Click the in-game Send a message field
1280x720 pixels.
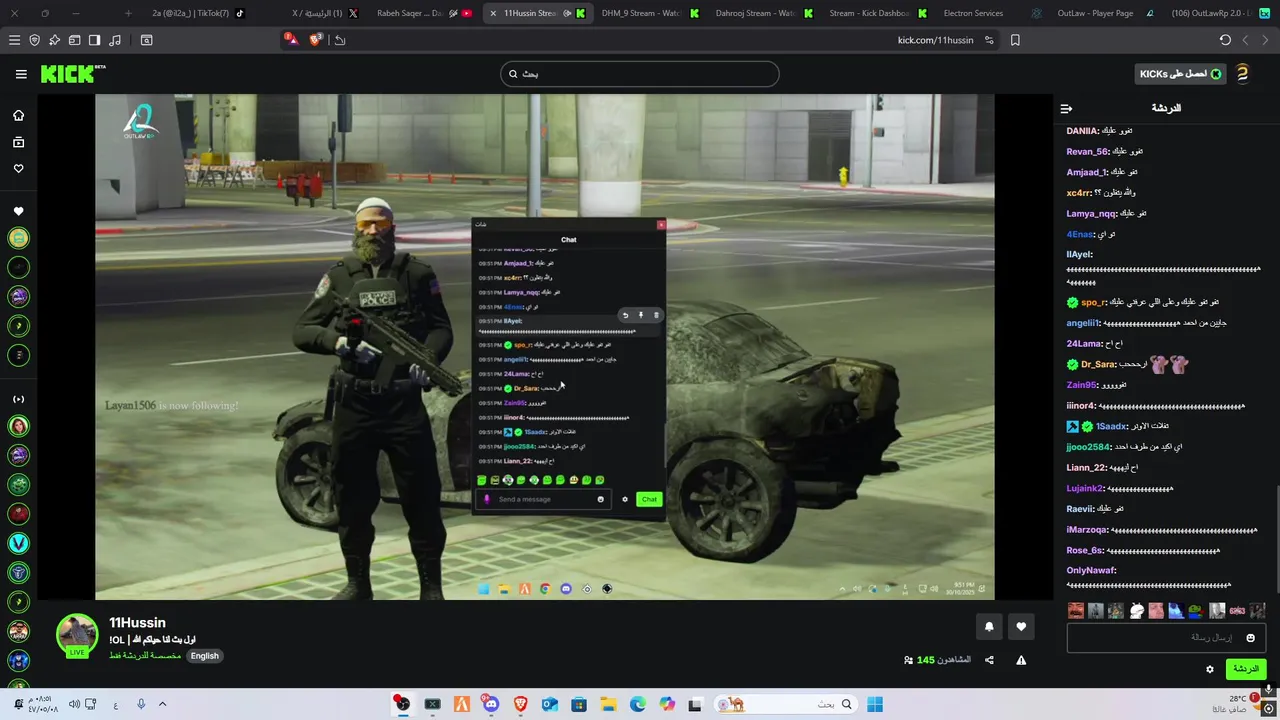(543, 499)
